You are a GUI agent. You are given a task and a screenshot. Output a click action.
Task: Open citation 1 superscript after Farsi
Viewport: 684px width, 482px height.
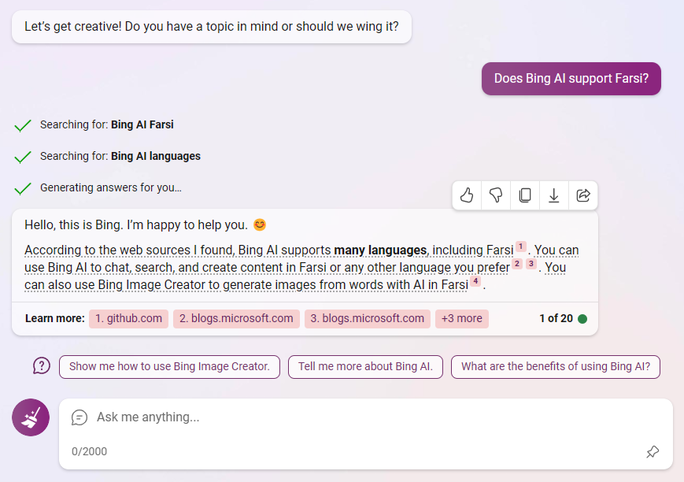pos(521,246)
